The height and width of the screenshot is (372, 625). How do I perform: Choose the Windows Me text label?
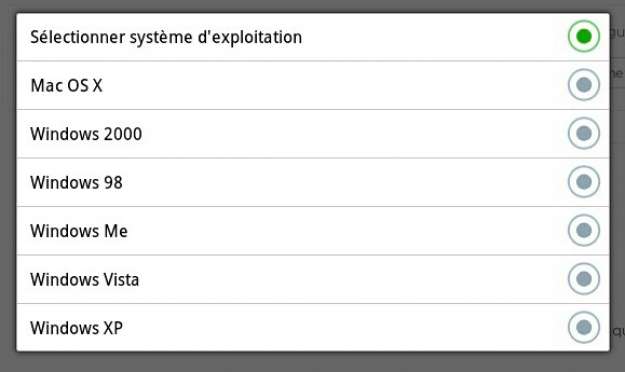pyautogui.click(x=79, y=231)
